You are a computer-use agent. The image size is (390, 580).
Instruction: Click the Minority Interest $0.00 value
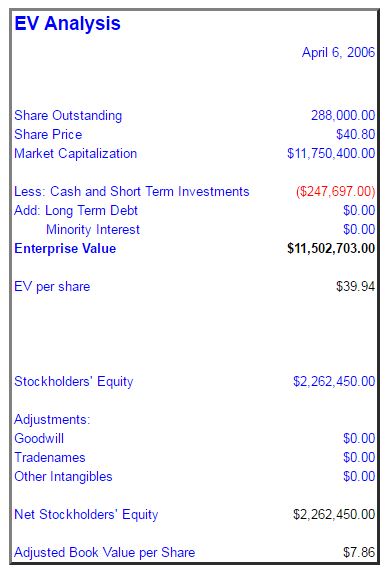(x=359, y=229)
